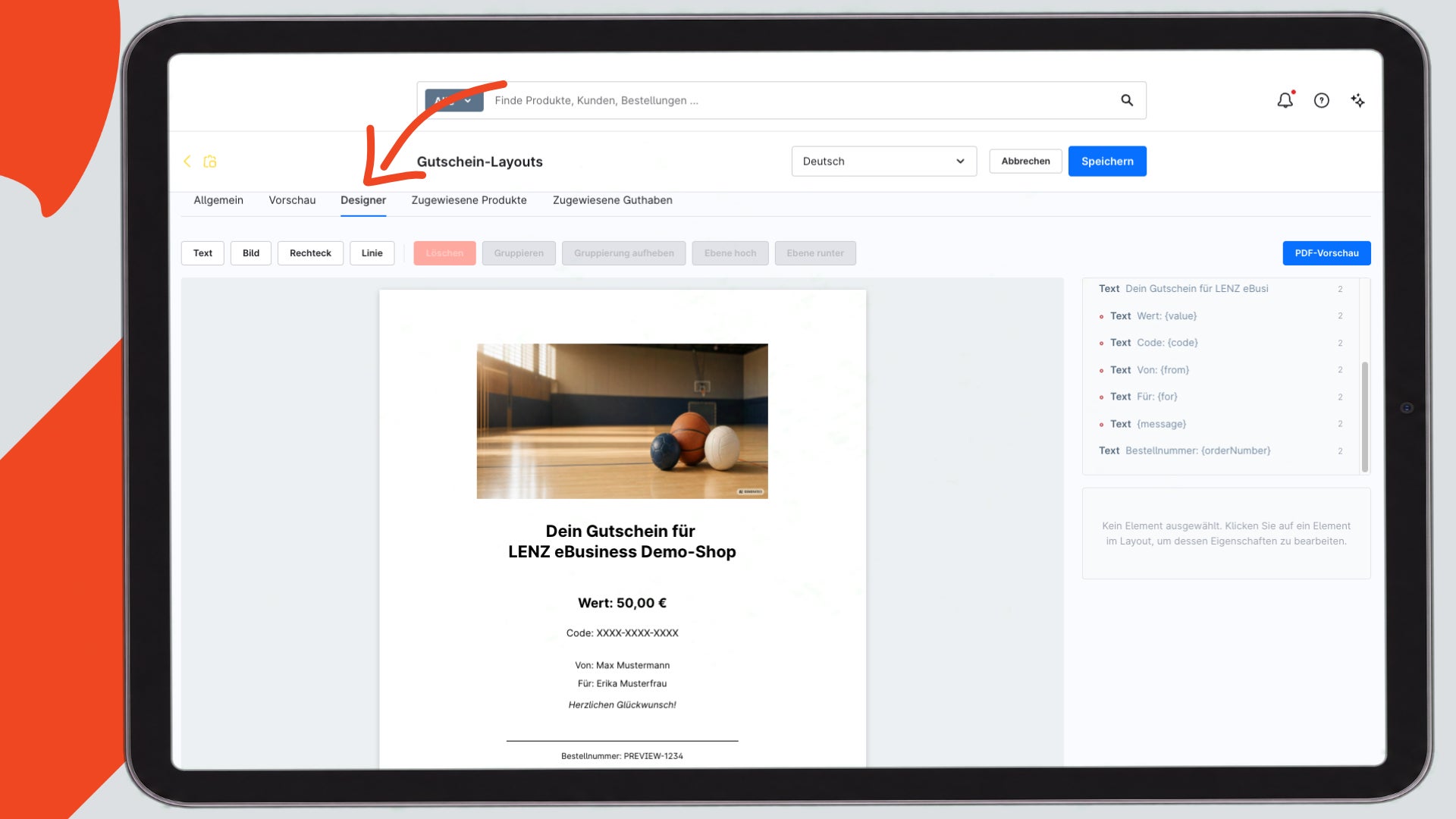Switch to the Allgemein tab
Viewport: 1456px width, 819px height.
point(218,200)
